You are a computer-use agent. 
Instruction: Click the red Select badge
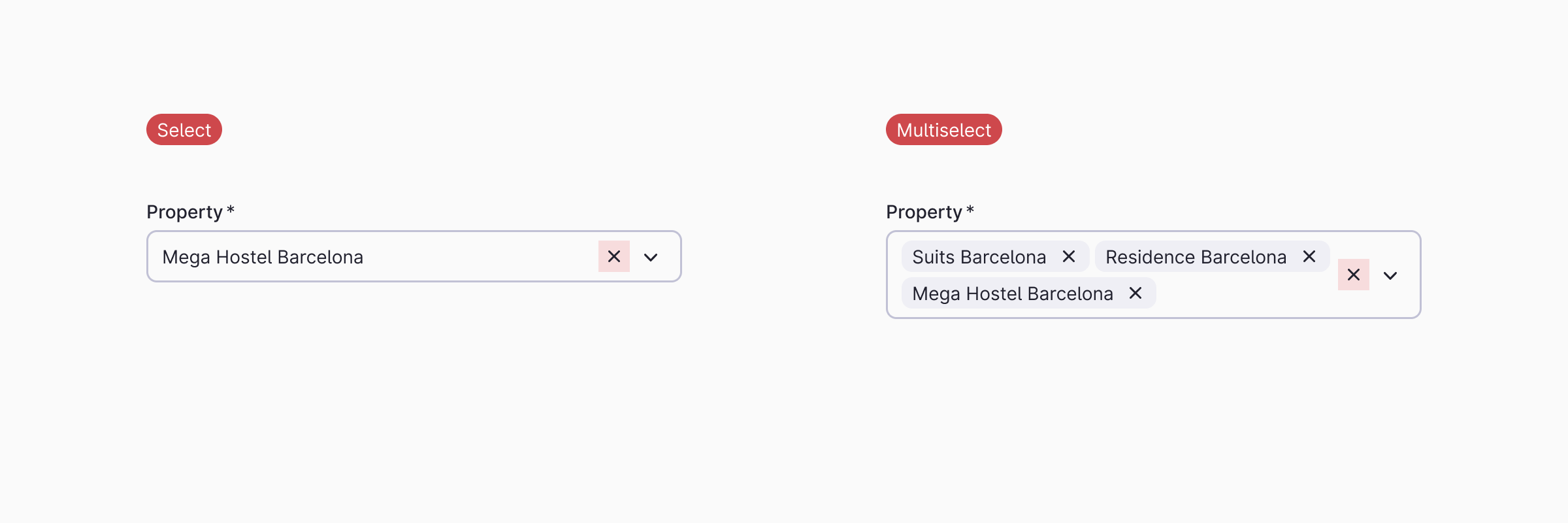[184, 129]
